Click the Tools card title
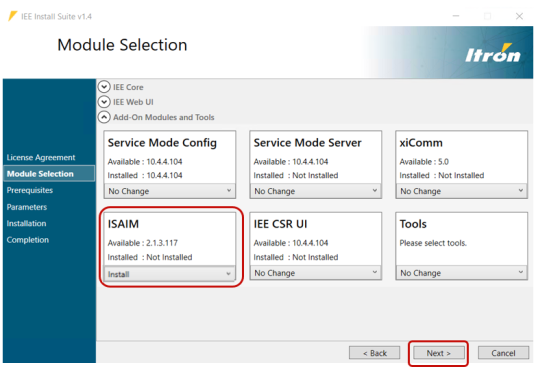The height and width of the screenshot is (367, 536). (413, 224)
